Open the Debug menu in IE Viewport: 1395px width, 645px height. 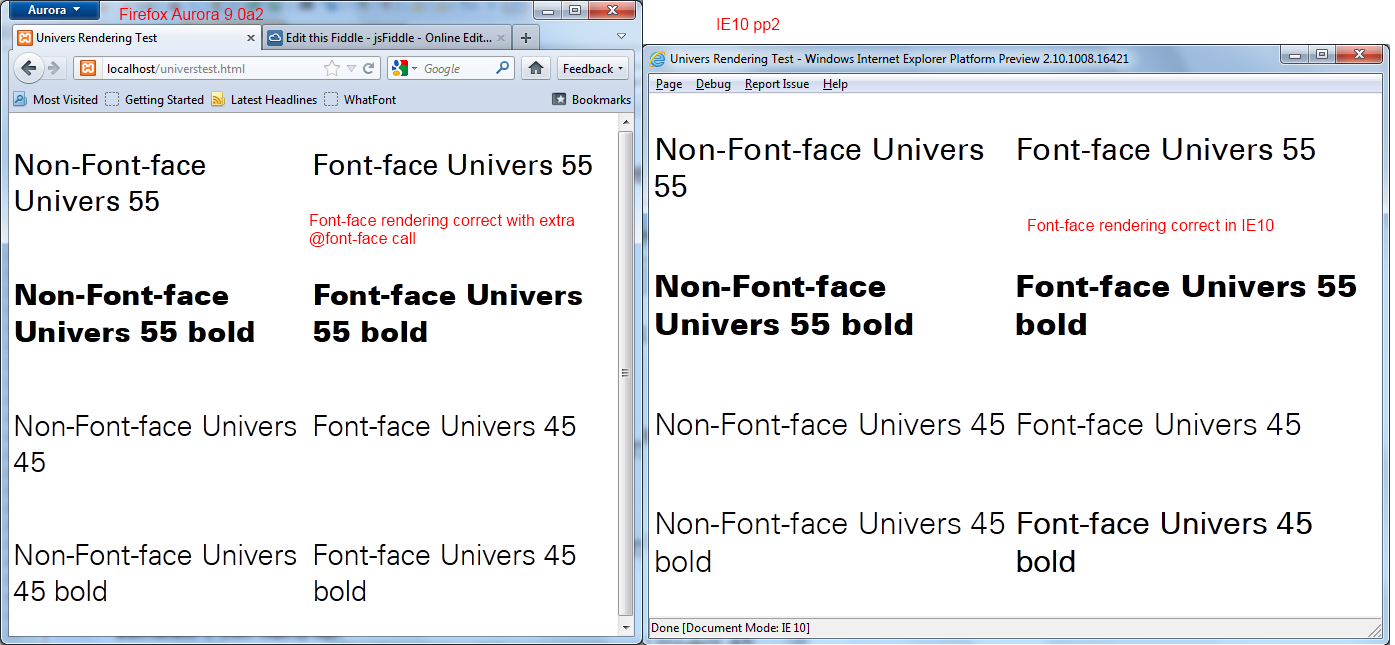[x=713, y=84]
